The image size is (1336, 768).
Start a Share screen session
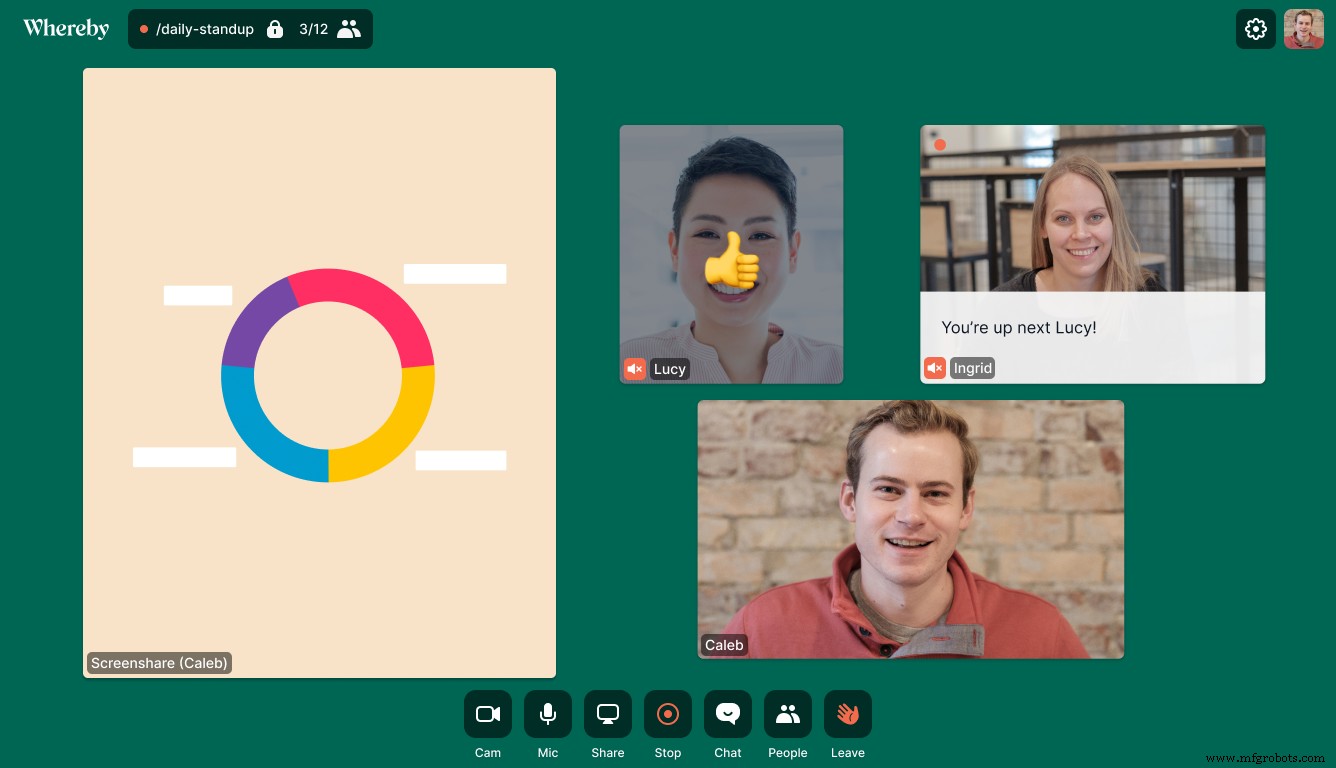pos(607,713)
